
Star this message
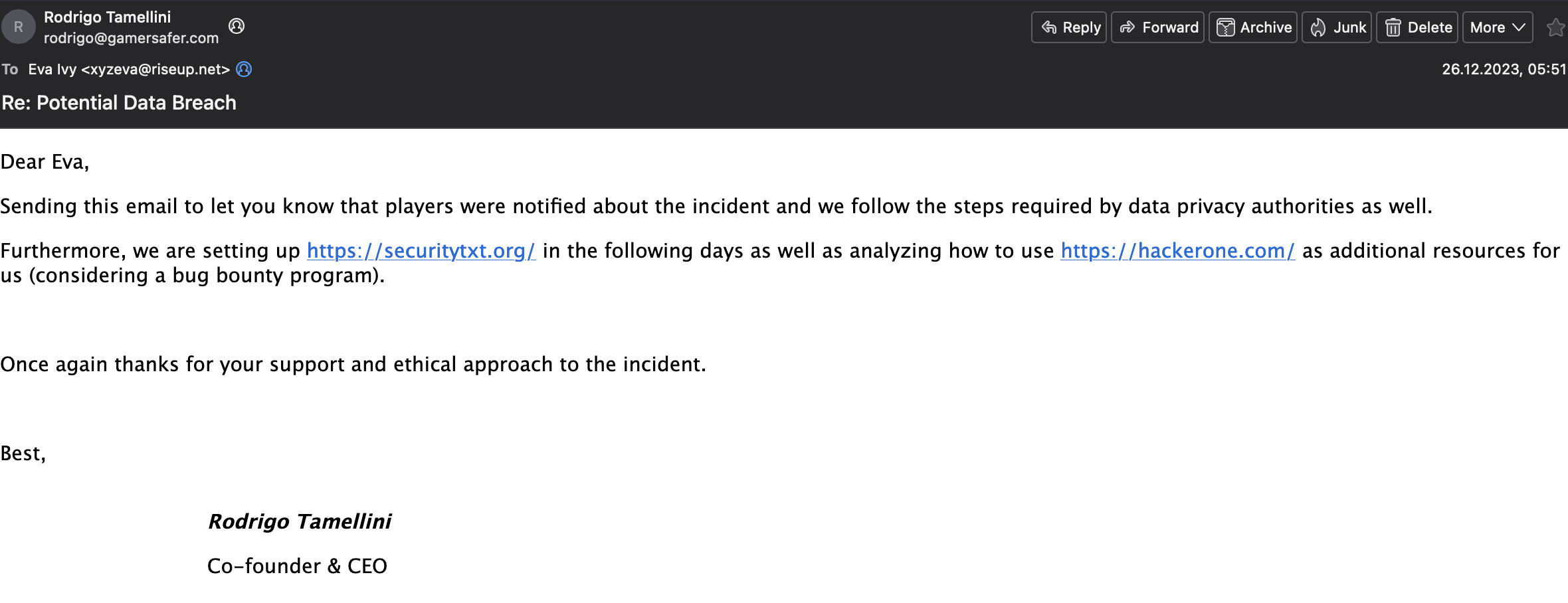pyautogui.click(x=1555, y=27)
